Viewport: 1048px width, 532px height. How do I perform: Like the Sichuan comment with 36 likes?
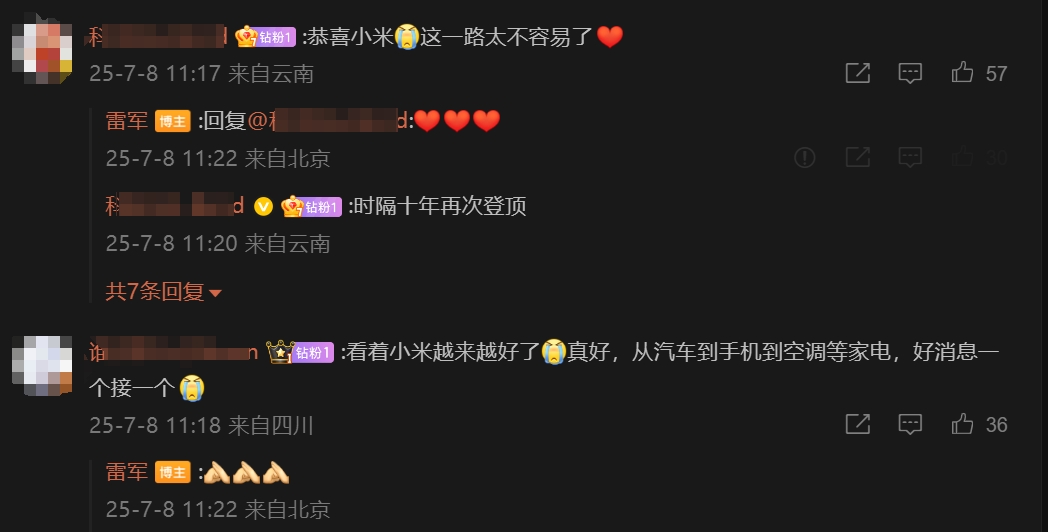coord(962,424)
